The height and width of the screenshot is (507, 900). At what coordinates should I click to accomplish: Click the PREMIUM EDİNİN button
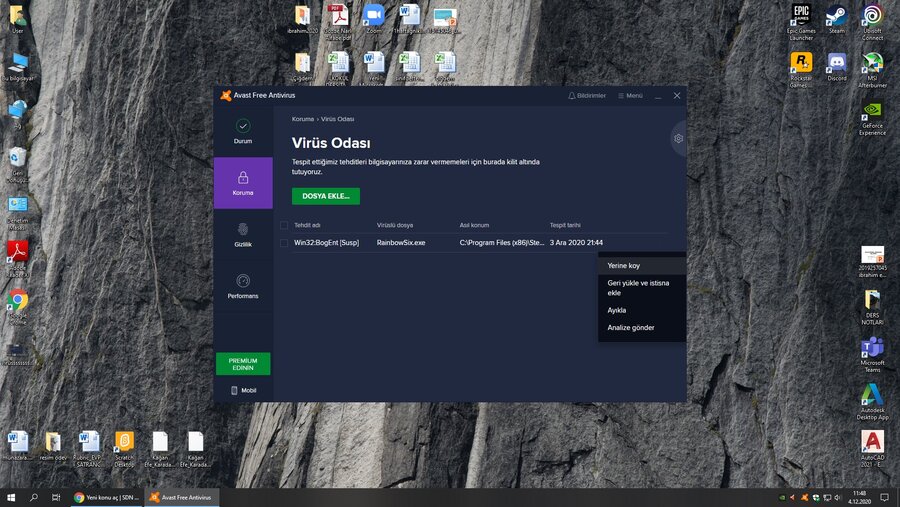[x=243, y=364]
